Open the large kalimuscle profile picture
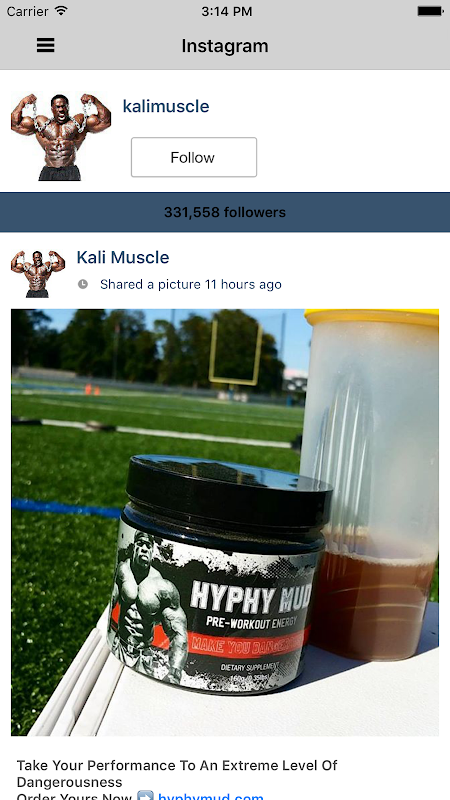The height and width of the screenshot is (800, 450). pos(61,137)
